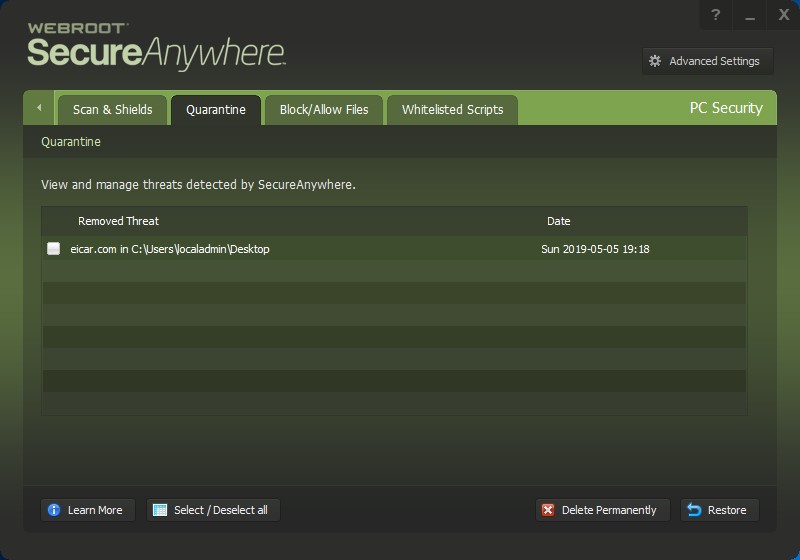Image resolution: width=800 pixels, height=560 pixels.
Task: Click Select / Deselect all
Action: (213, 510)
